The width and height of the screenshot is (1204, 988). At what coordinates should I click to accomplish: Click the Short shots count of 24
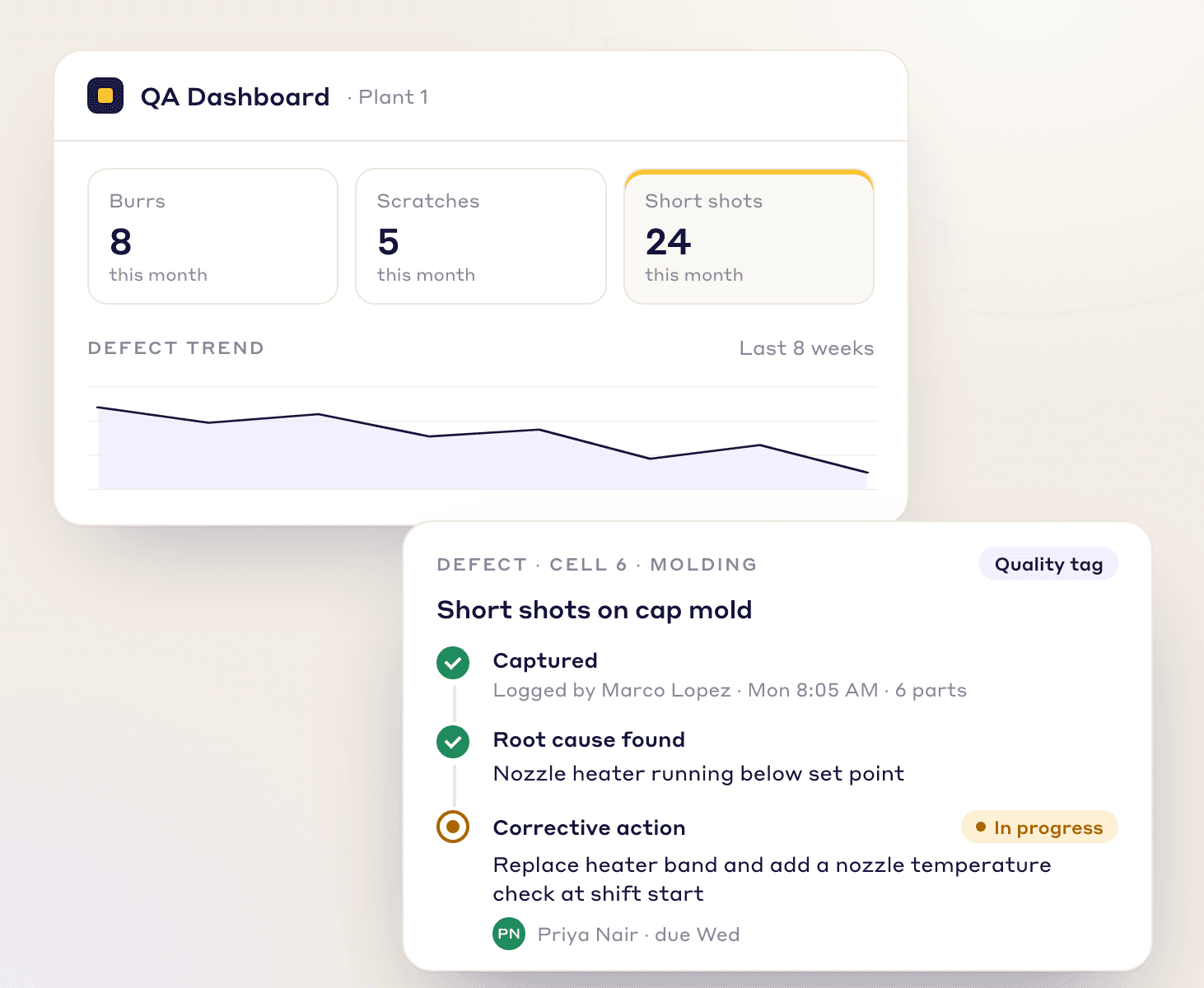point(668,242)
